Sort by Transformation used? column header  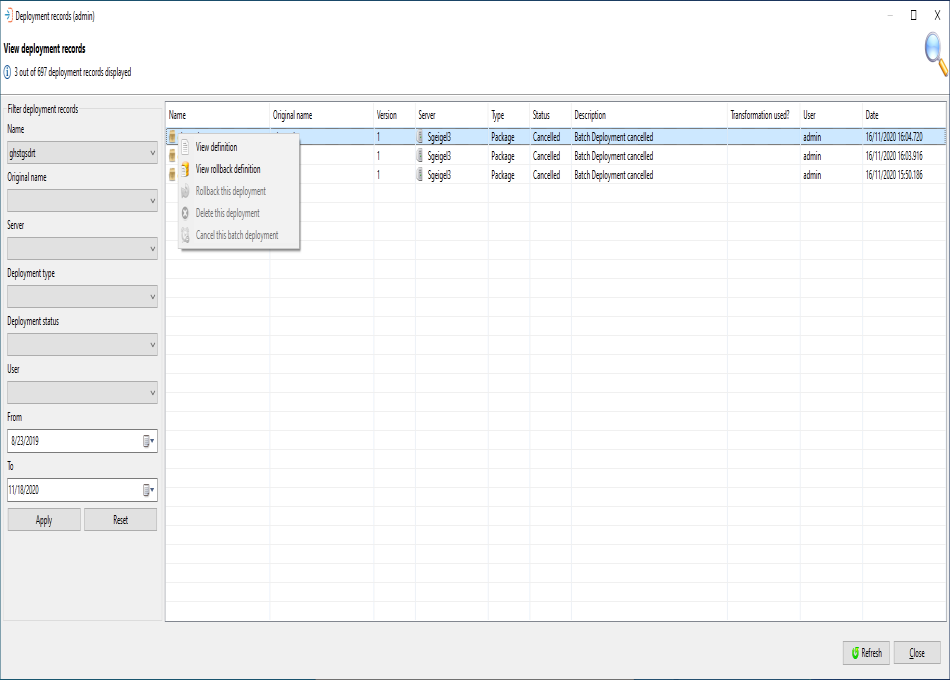pyautogui.click(x=764, y=115)
